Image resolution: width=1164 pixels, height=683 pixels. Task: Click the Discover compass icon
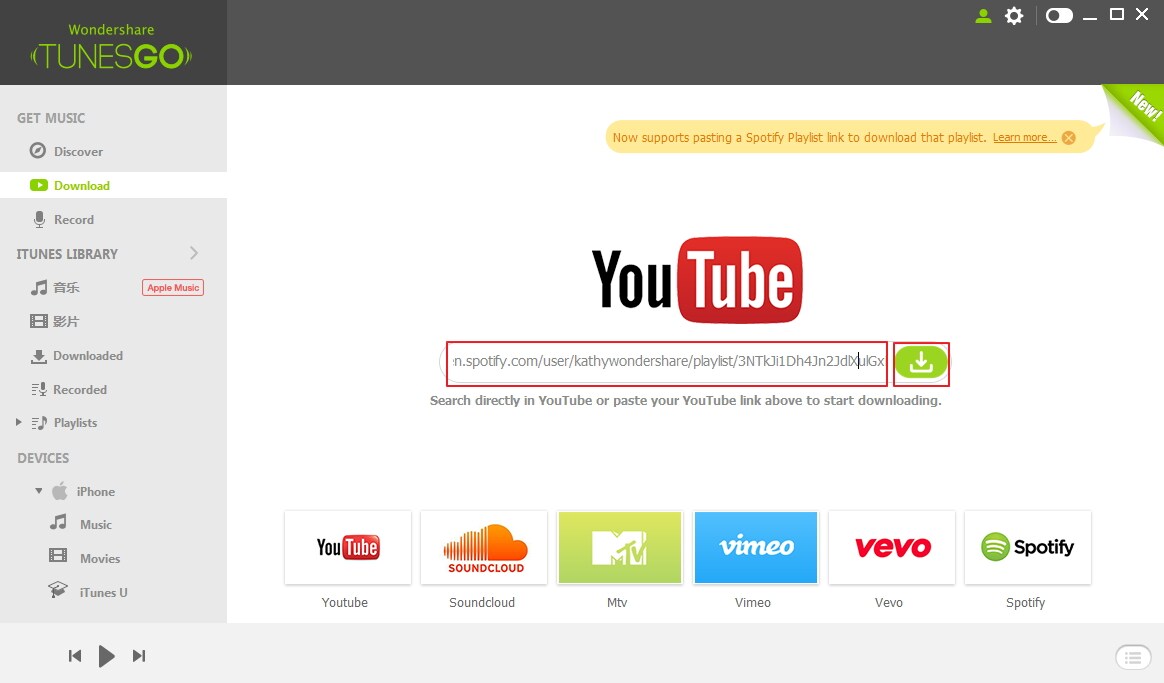[37, 151]
